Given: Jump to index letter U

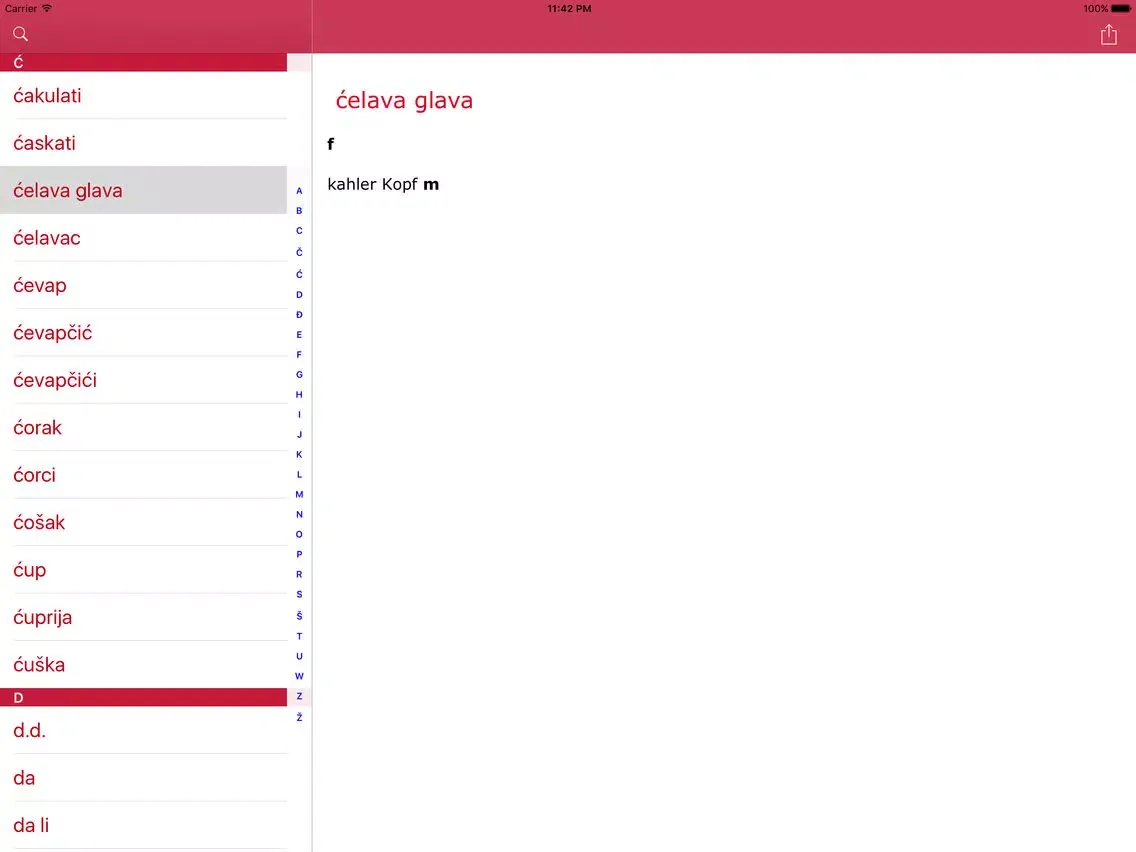Looking at the screenshot, I should coord(299,656).
